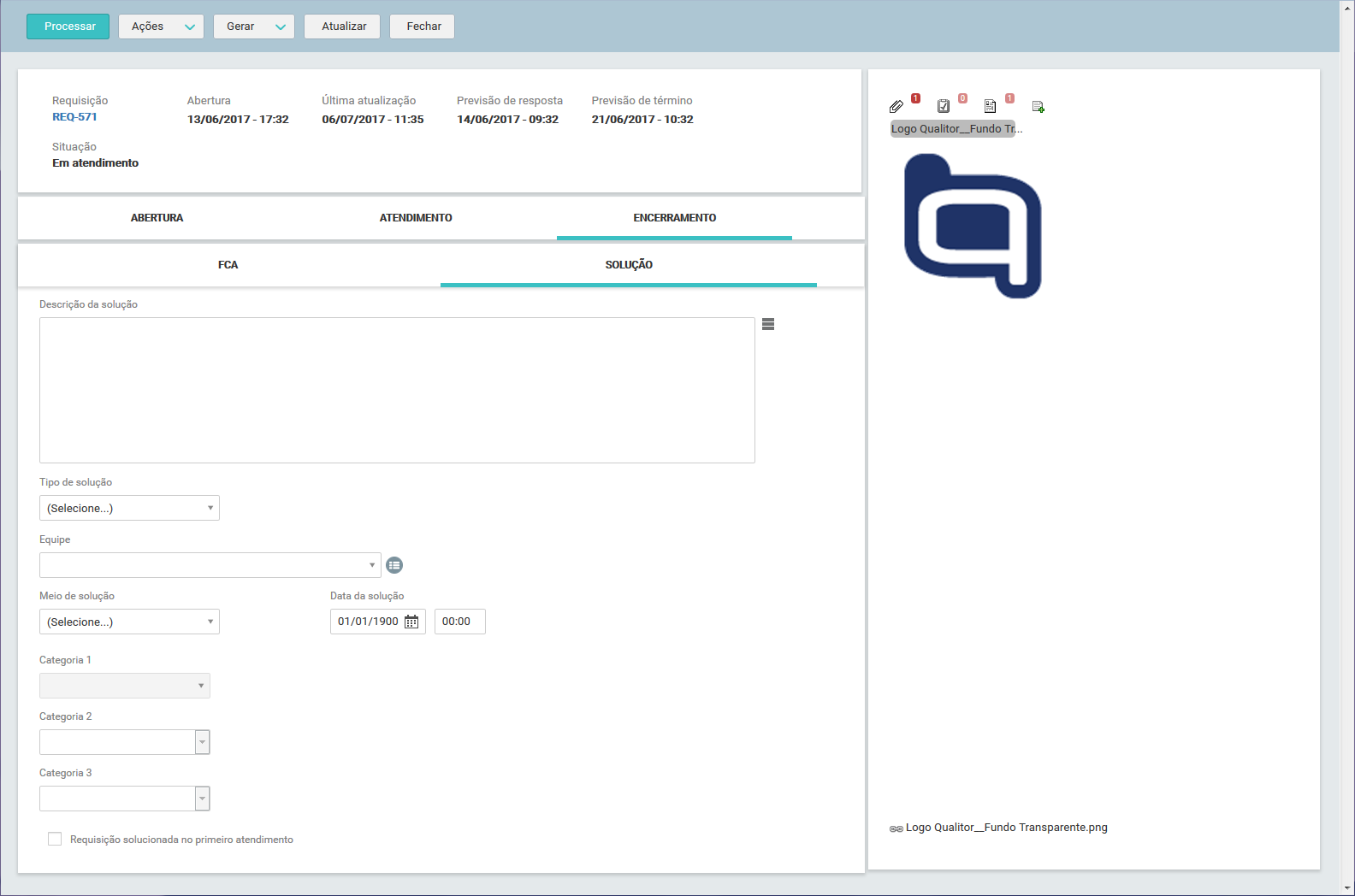
Task: Open the solution description menu icon
Action: (x=768, y=324)
